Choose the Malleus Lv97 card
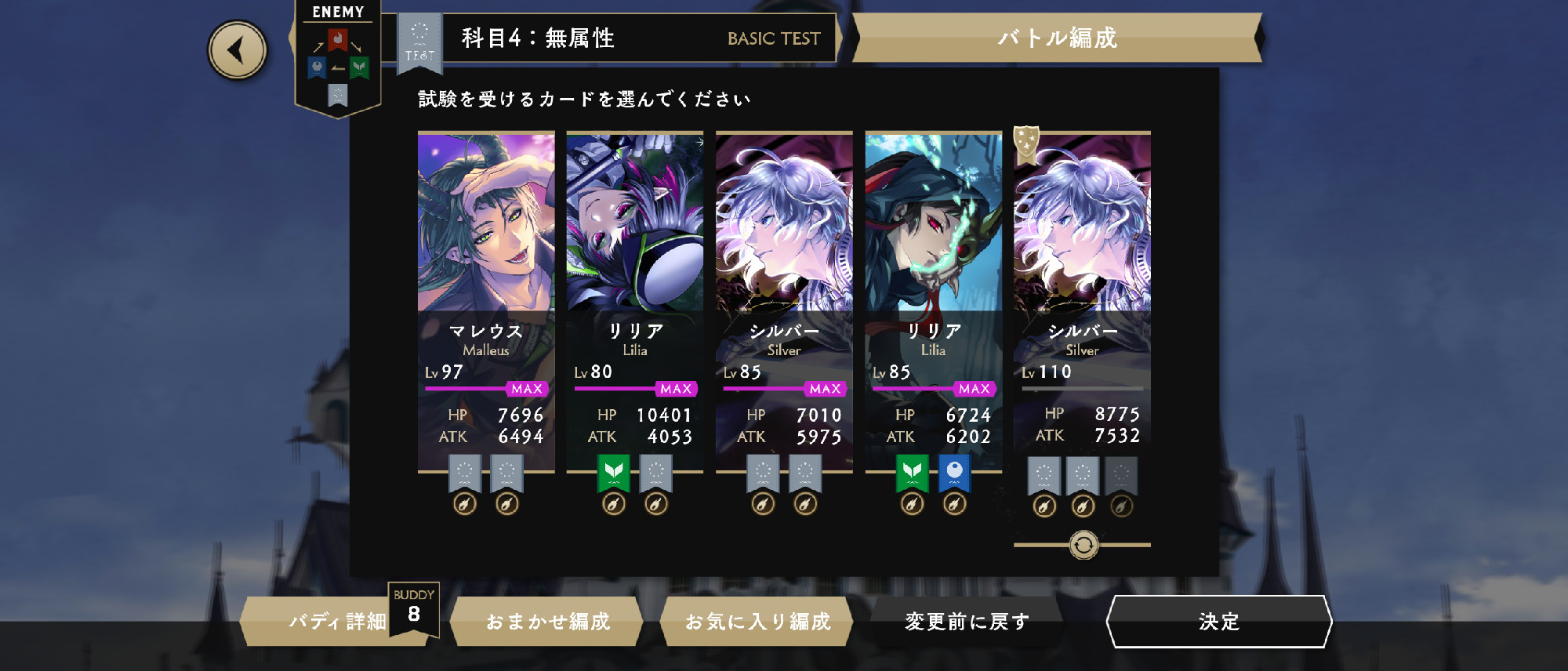Viewport: 1568px width, 671px height. 486,302
